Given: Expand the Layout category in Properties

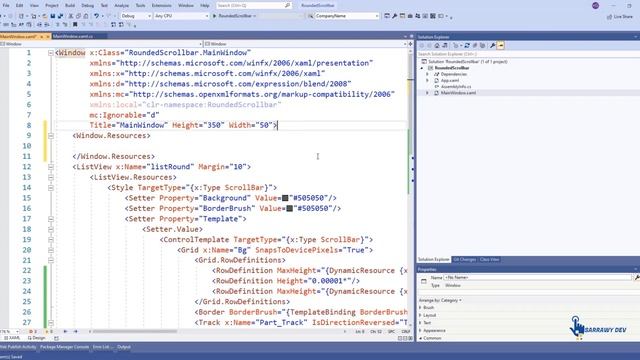Looking at the screenshot, I should (x=420, y=316).
